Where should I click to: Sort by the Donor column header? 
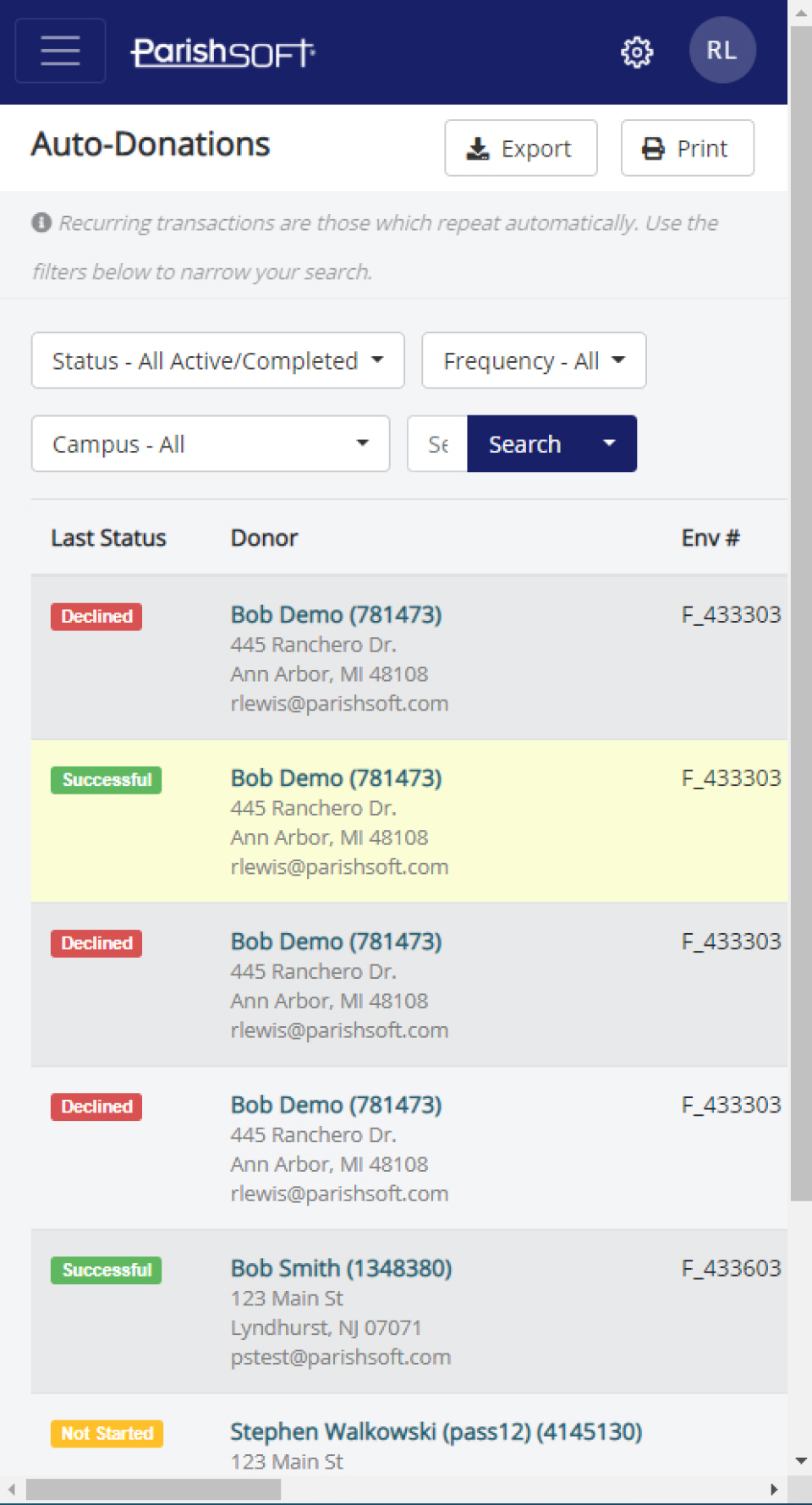pyautogui.click(x=264, y=538)
